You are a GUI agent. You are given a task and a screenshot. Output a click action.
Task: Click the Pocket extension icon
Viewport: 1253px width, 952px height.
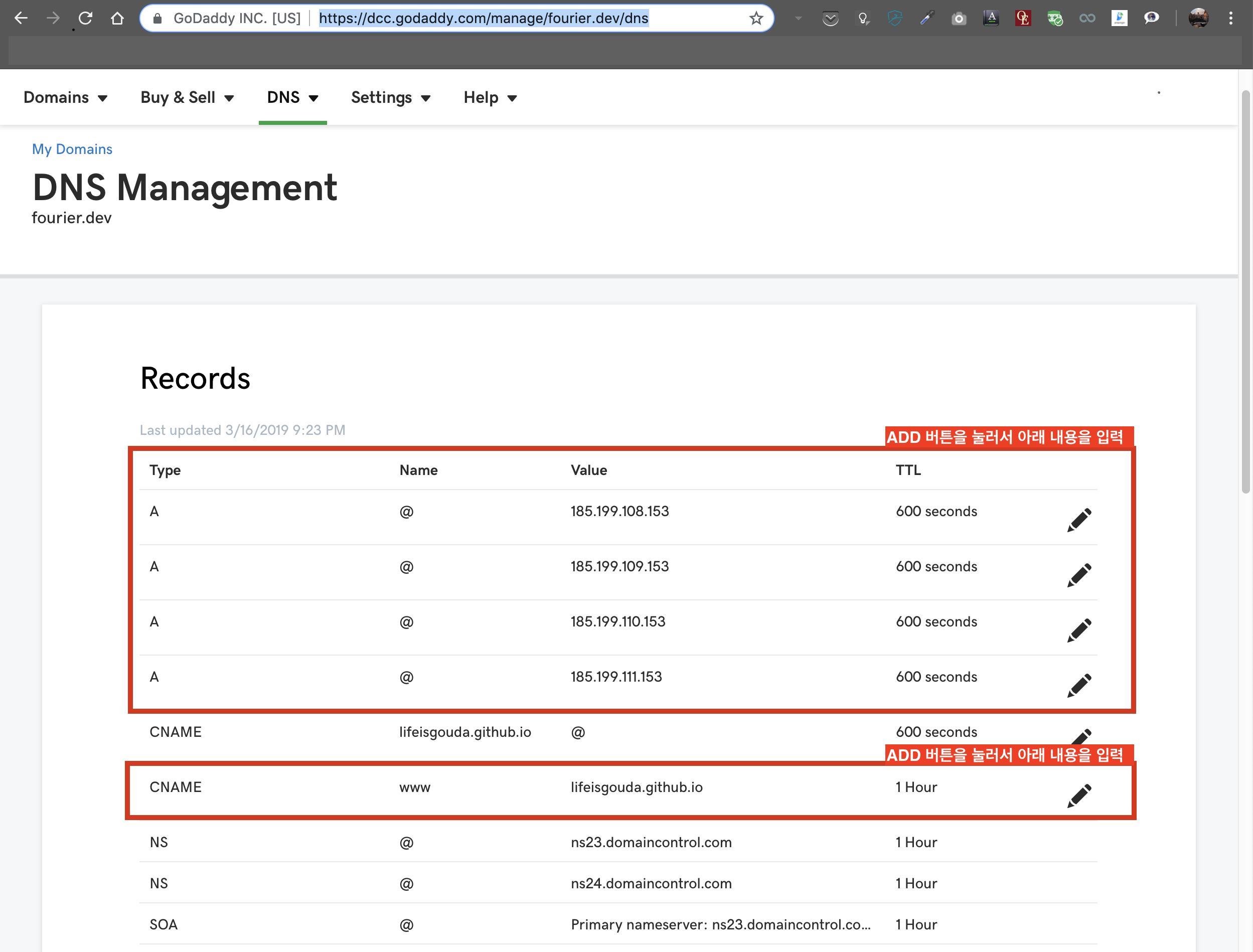tap(830, 19)
